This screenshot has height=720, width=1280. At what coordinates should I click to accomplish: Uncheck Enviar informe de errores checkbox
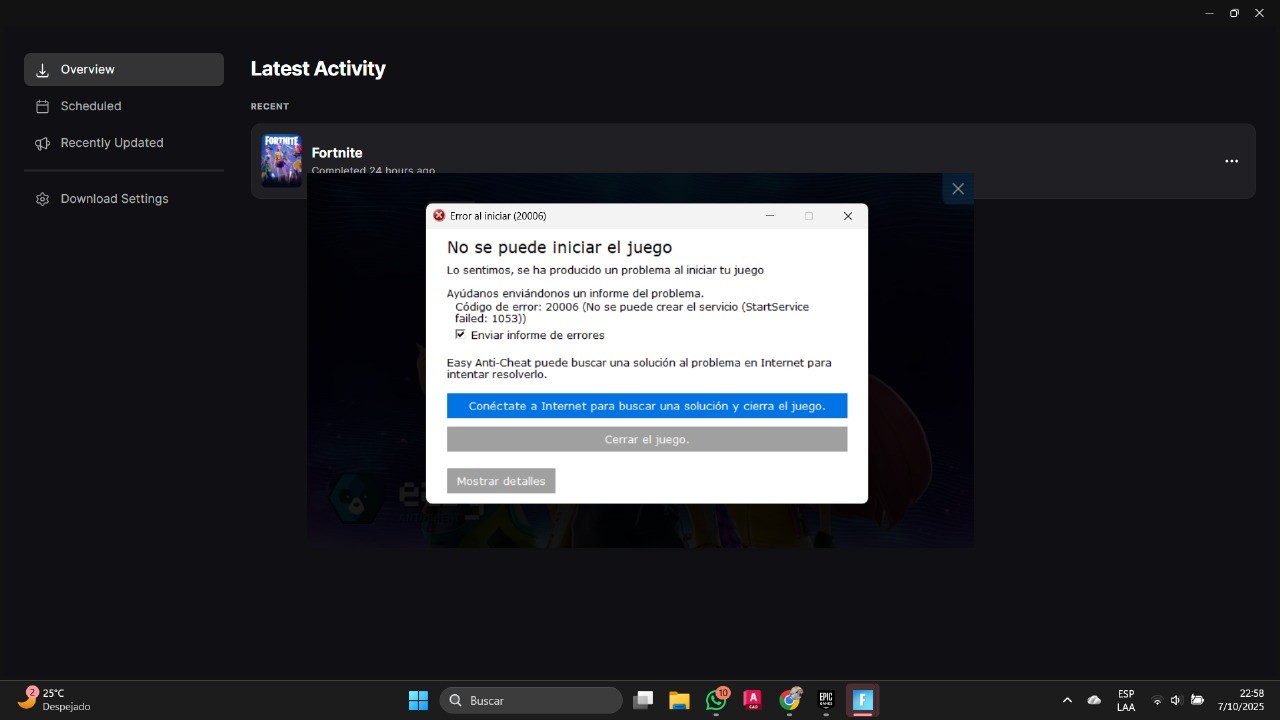tap(461, 335)
